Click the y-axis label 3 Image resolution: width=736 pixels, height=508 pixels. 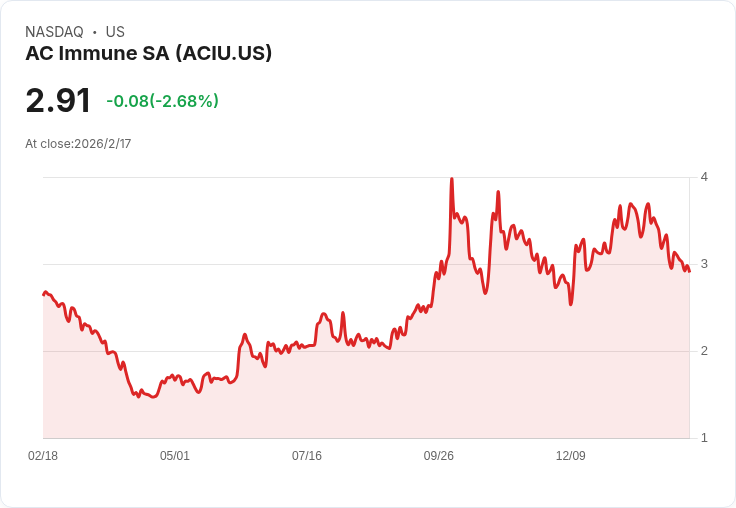704,264
